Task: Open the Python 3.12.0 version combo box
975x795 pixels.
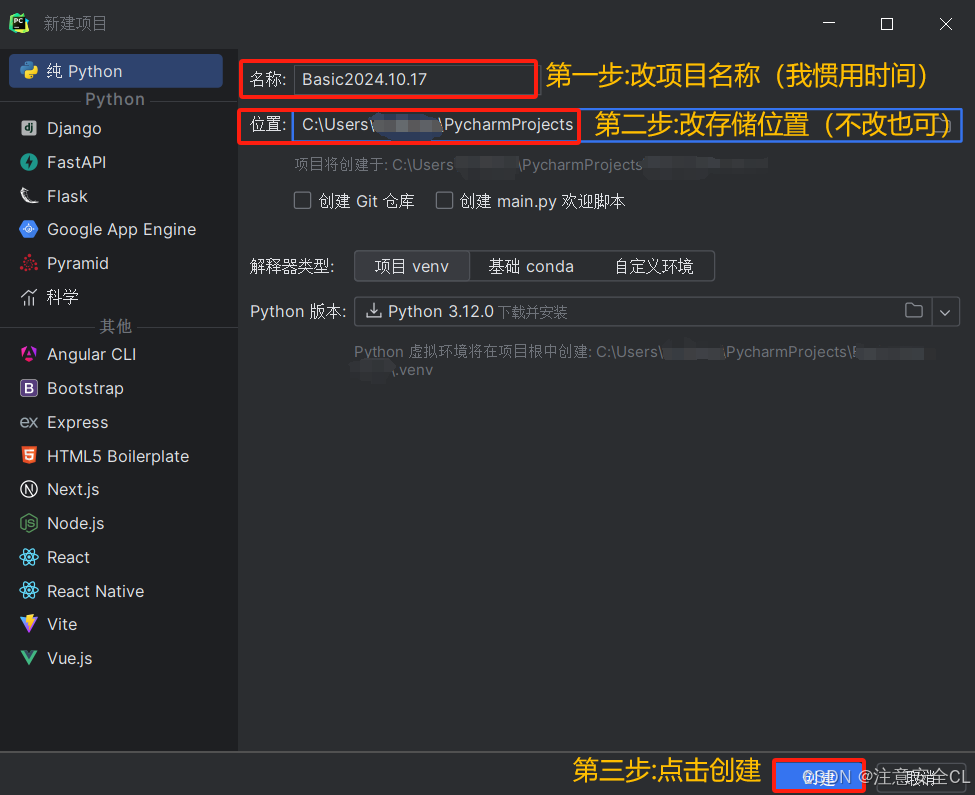Action: coord(657,311)
